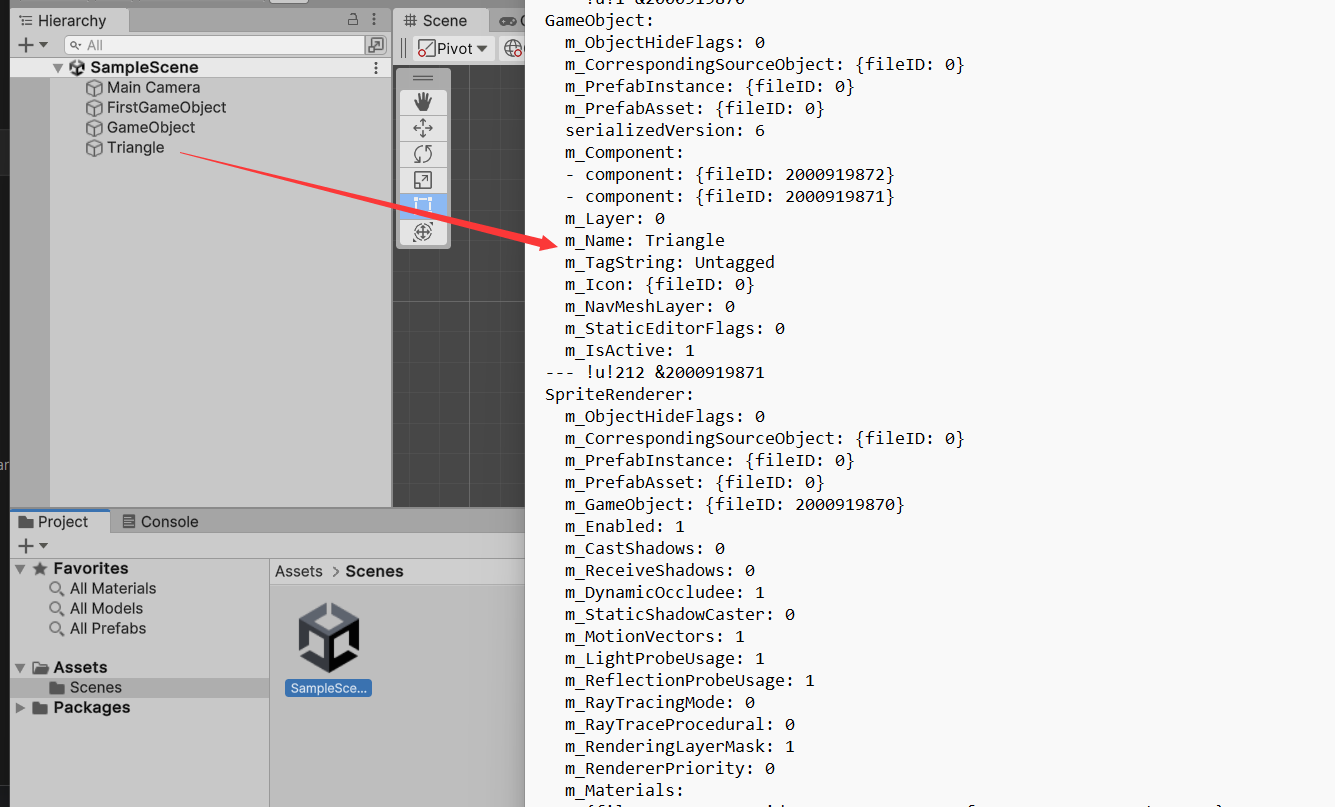Click the Global/Local handle rotation globe icon

click(513, 48)
